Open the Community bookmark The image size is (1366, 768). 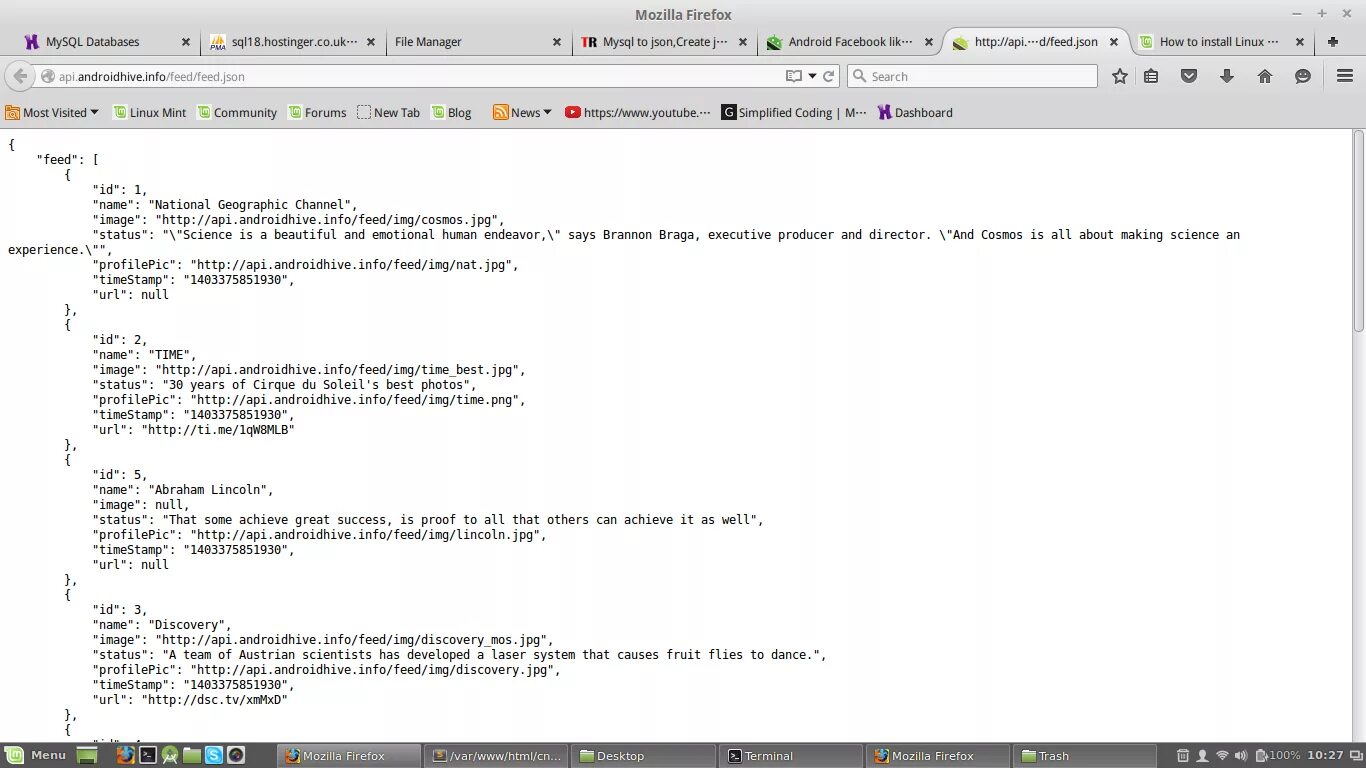237,113
